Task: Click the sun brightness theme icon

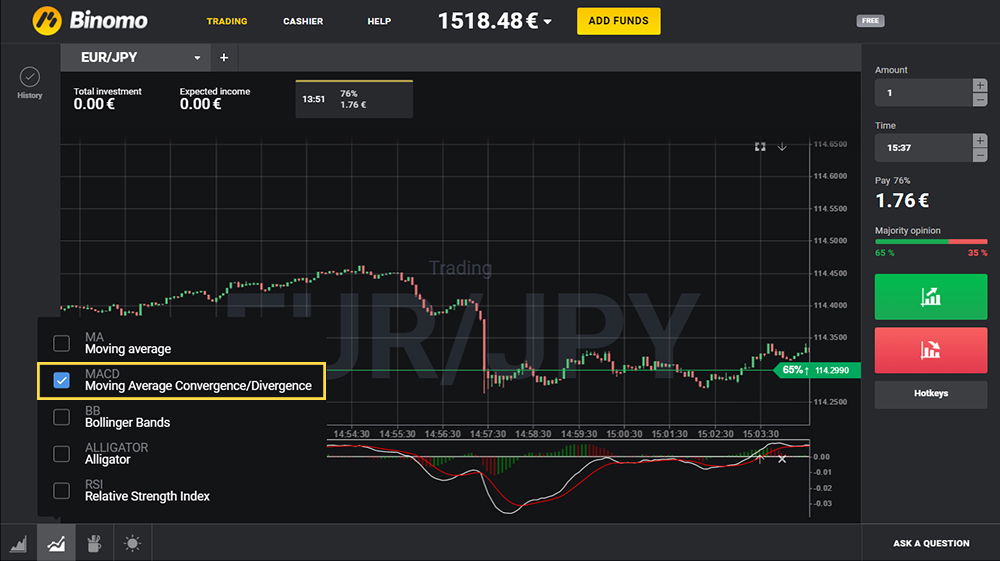Action: tap(132, 544)
